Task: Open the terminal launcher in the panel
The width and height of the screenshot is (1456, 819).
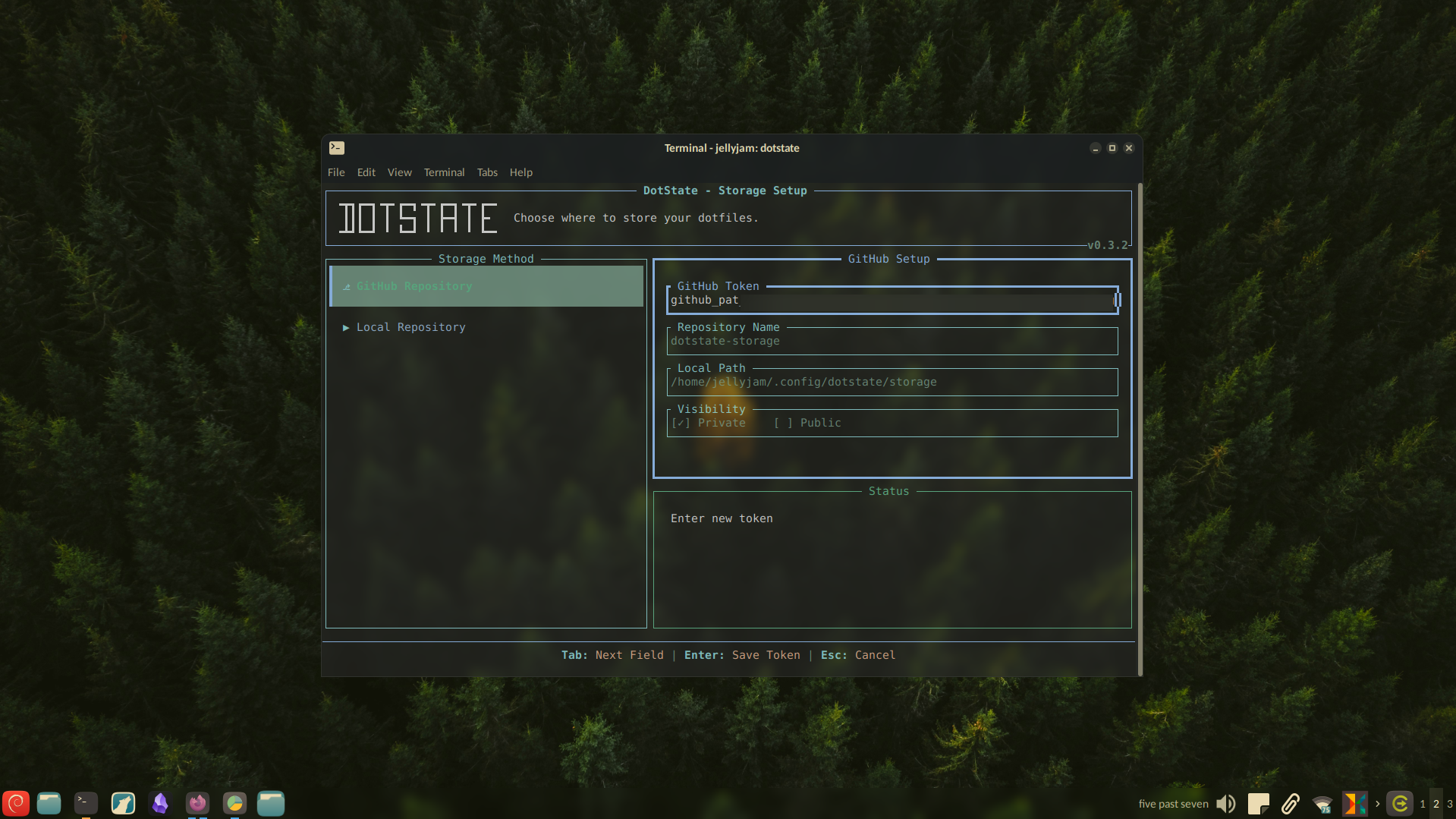Action: click(86, 803)
